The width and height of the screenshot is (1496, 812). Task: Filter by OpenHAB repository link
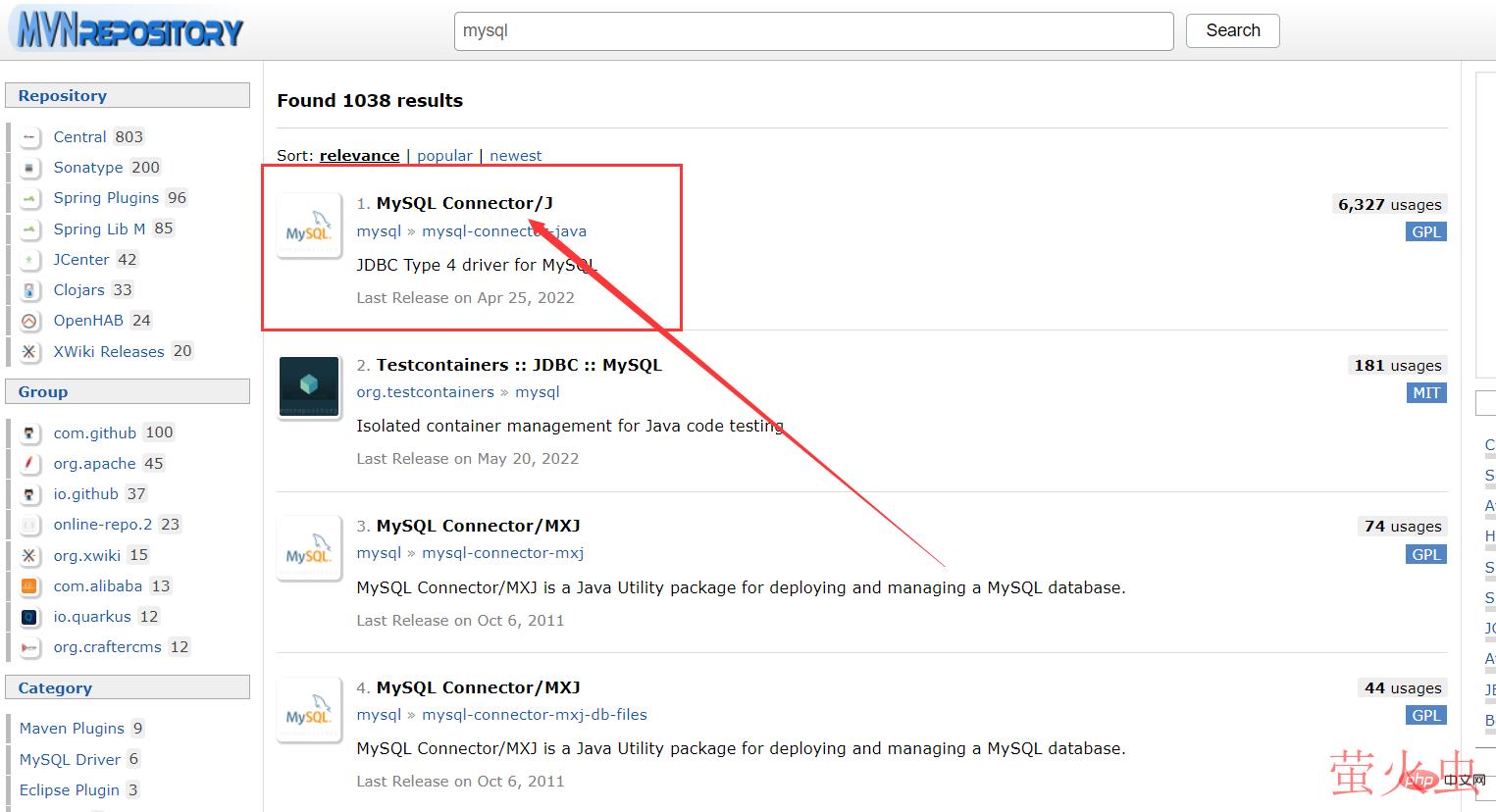click(88, 321)
